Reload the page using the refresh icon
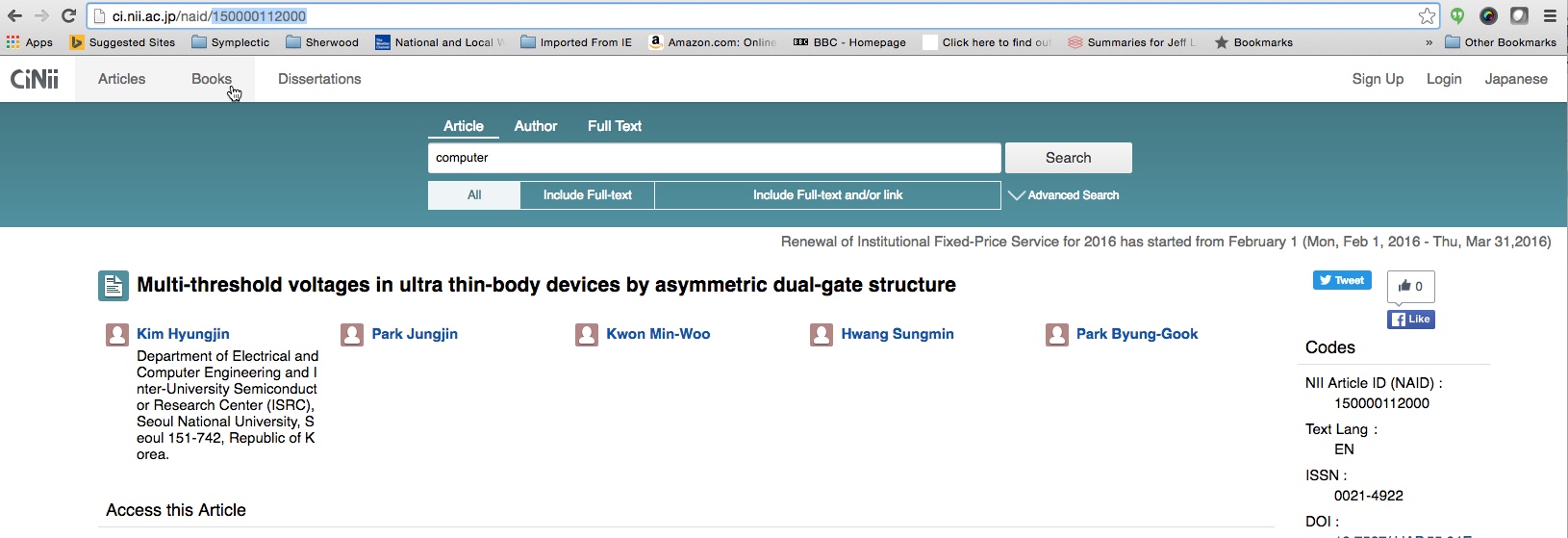 click(x=68, y=16)
